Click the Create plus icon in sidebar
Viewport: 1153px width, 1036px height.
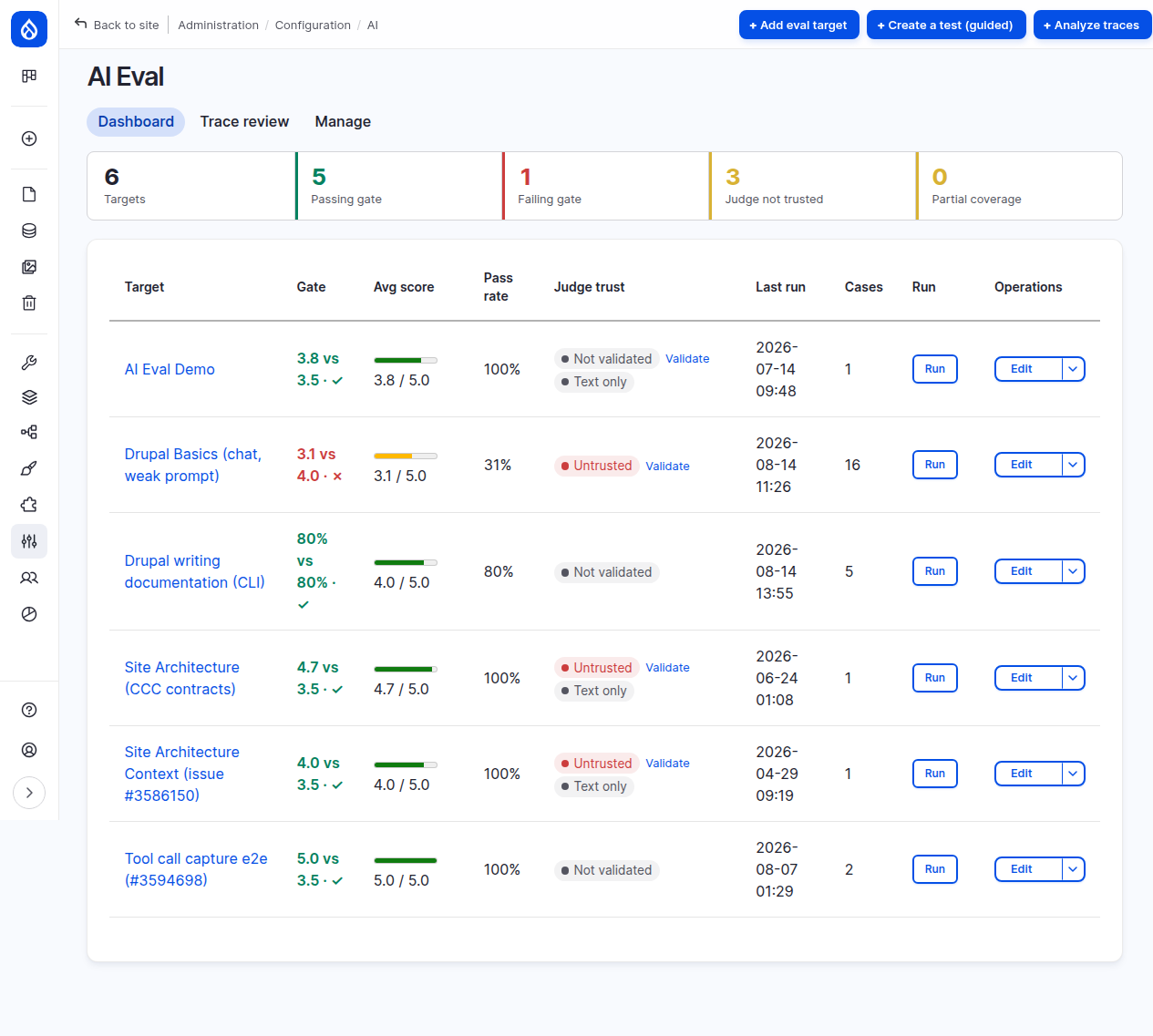pyautogui.click(x=29, y=138)
